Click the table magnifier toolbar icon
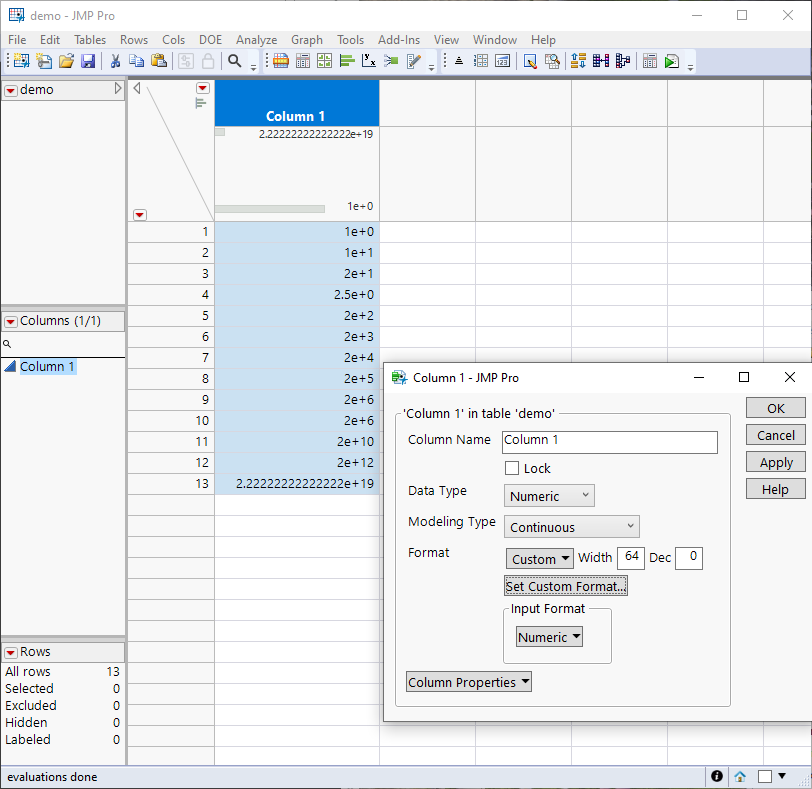Viewport: 812px width, 789px height. coord(552,61)
